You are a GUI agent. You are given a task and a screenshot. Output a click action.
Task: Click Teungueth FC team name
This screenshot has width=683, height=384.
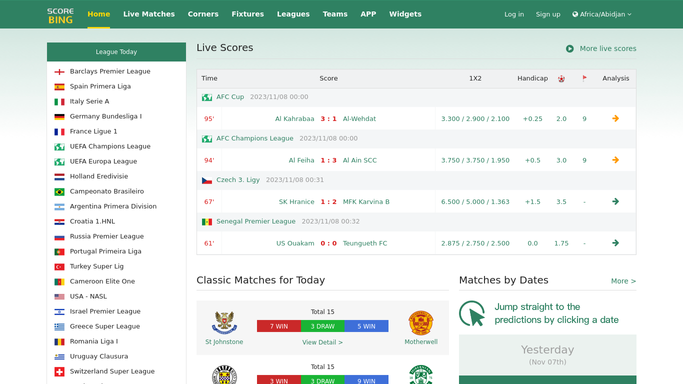[365, 243]
